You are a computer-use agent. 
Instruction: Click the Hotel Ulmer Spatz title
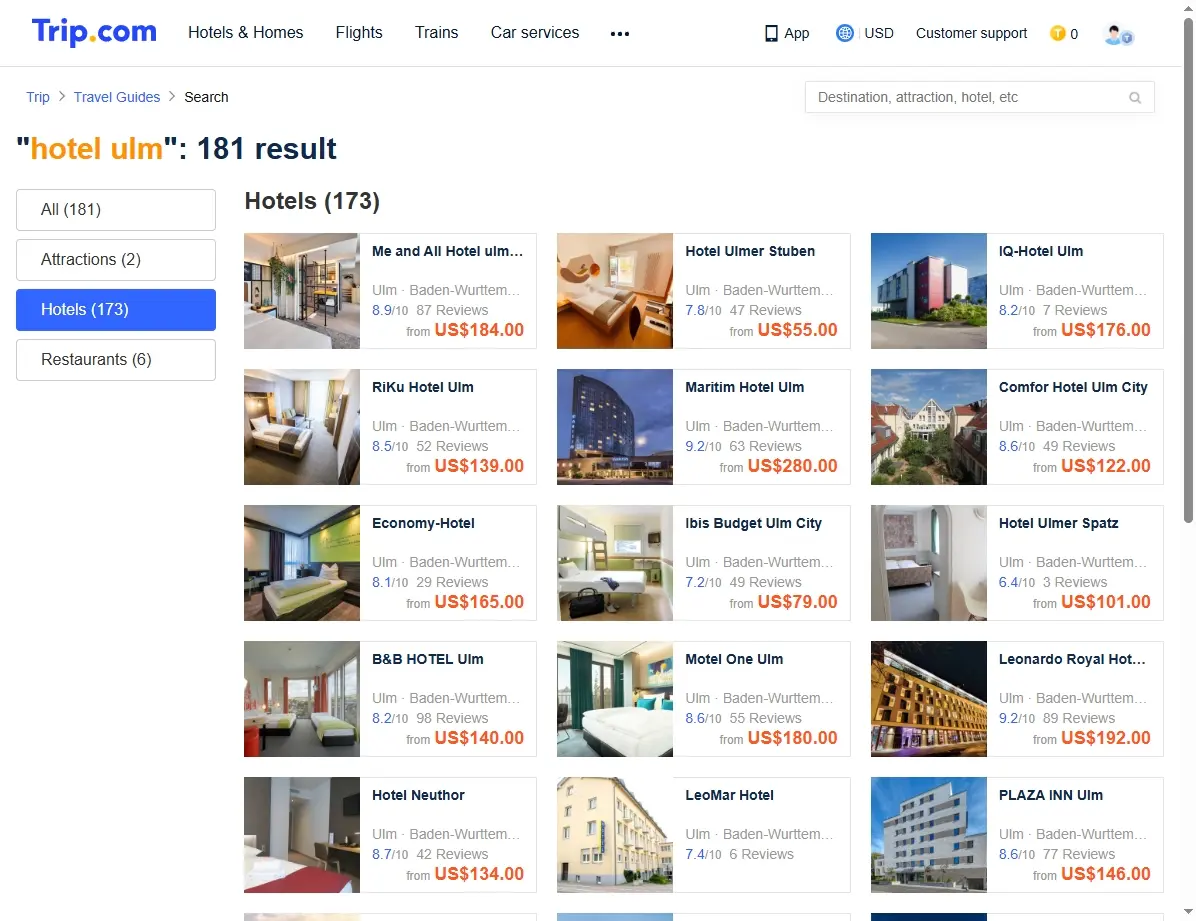coord(1058,523)
